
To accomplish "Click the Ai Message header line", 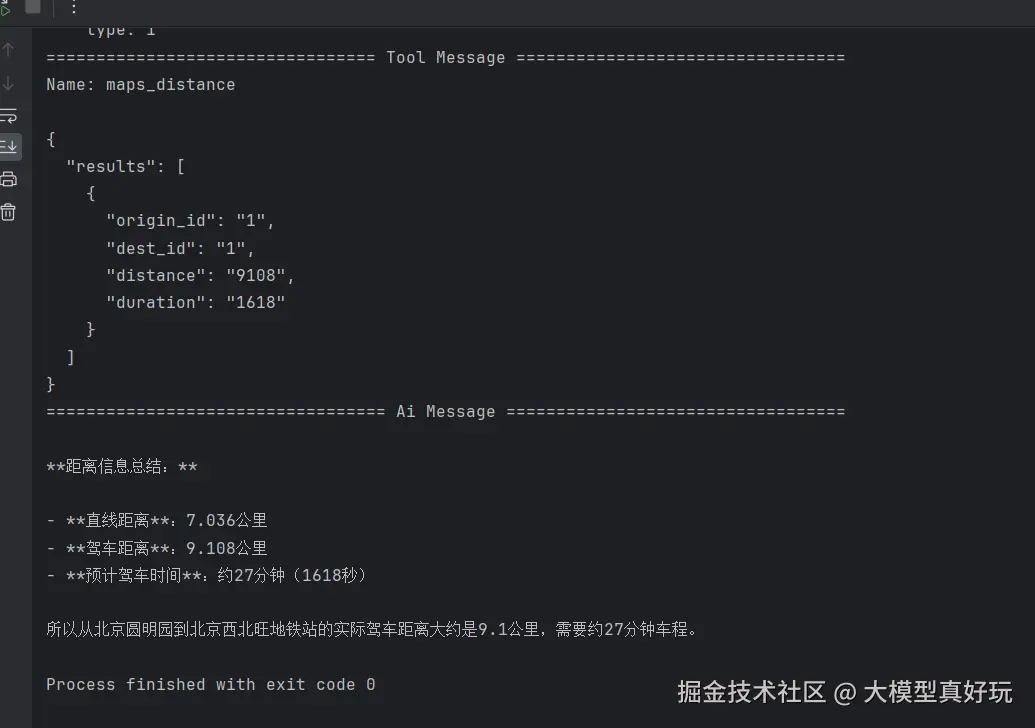I will click(445, 411).
